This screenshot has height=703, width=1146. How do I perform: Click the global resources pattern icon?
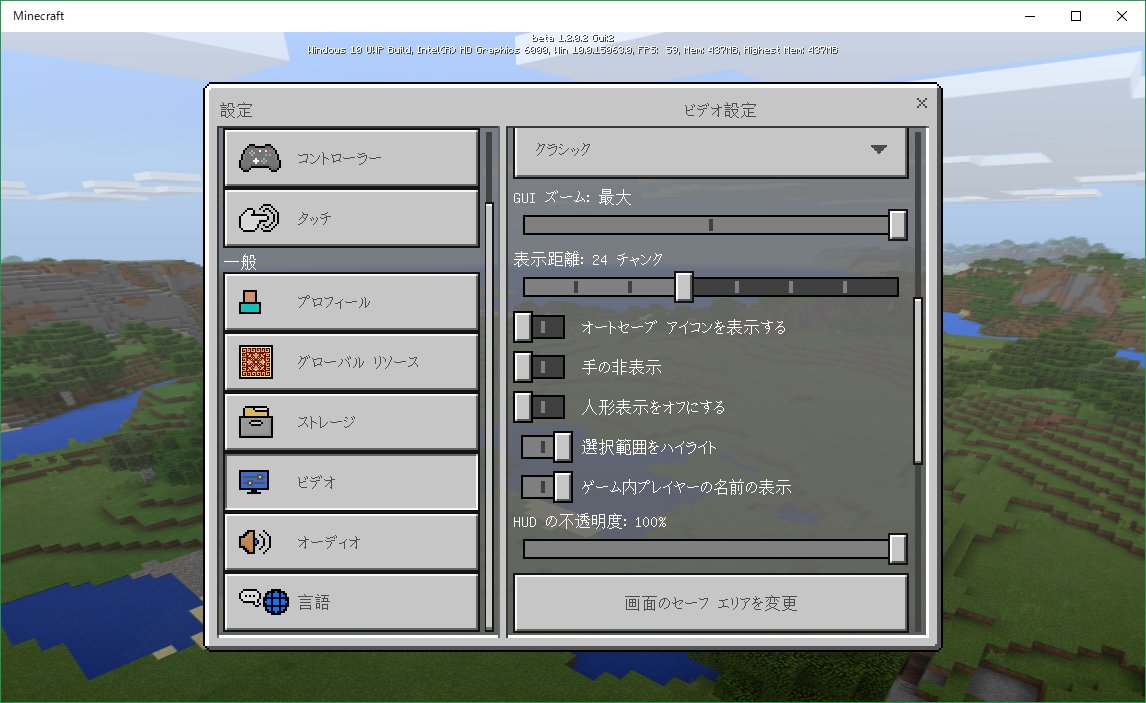tap(256, 362)
